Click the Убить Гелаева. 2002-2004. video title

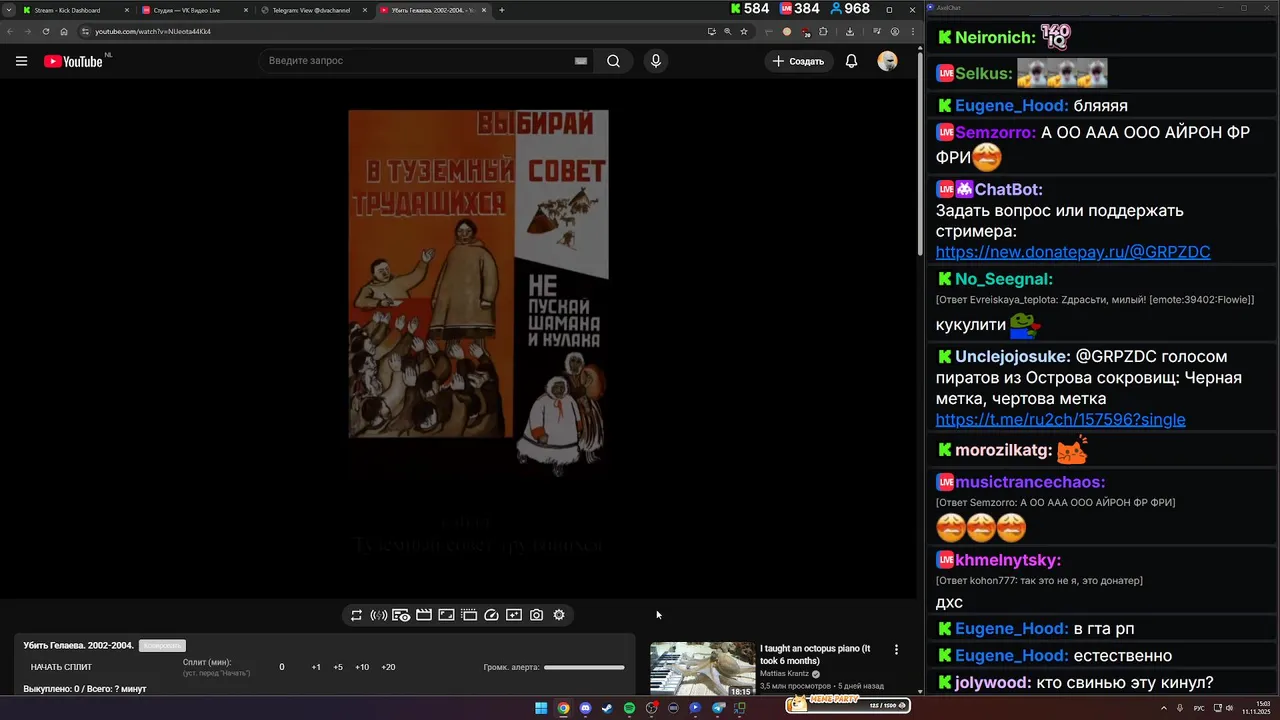point(79,646)
